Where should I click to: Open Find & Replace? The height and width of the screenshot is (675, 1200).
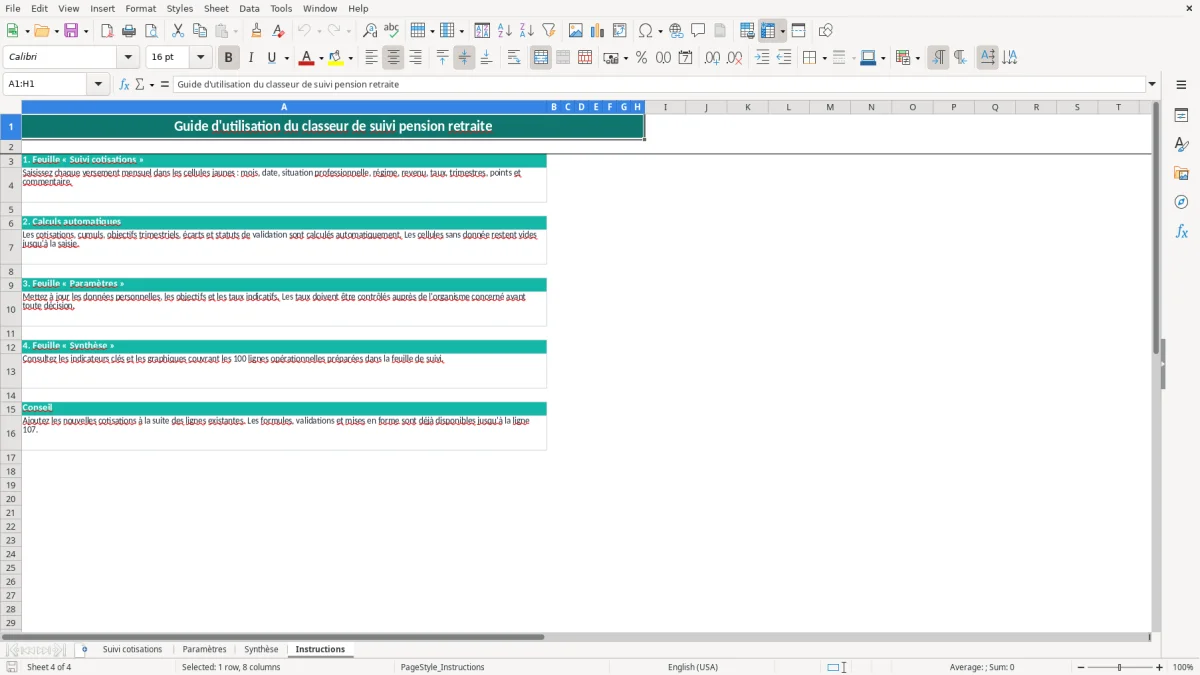370,31
